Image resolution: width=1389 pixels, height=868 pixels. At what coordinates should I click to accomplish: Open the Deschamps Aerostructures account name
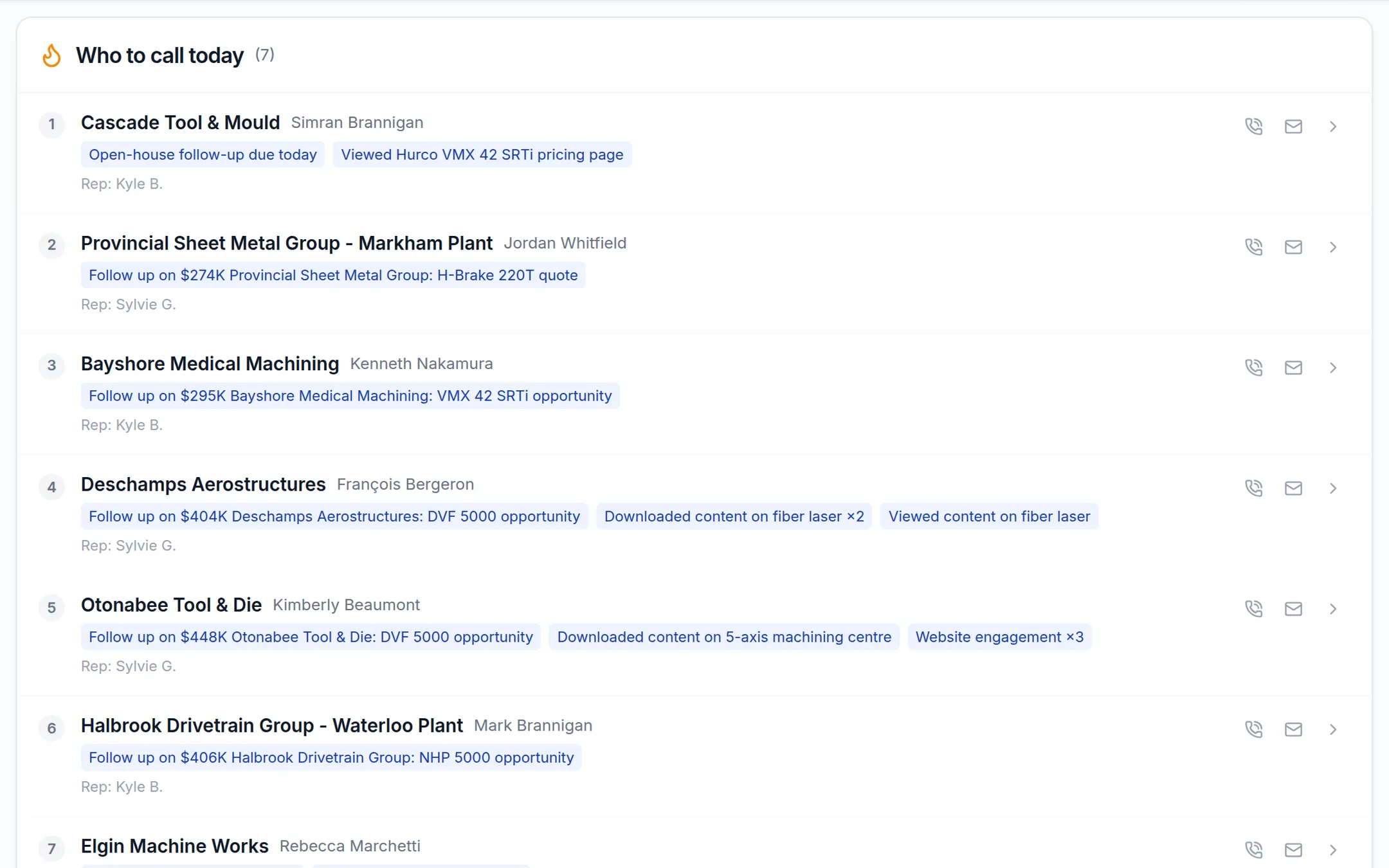pyautogui.click(x=203, y=484)
